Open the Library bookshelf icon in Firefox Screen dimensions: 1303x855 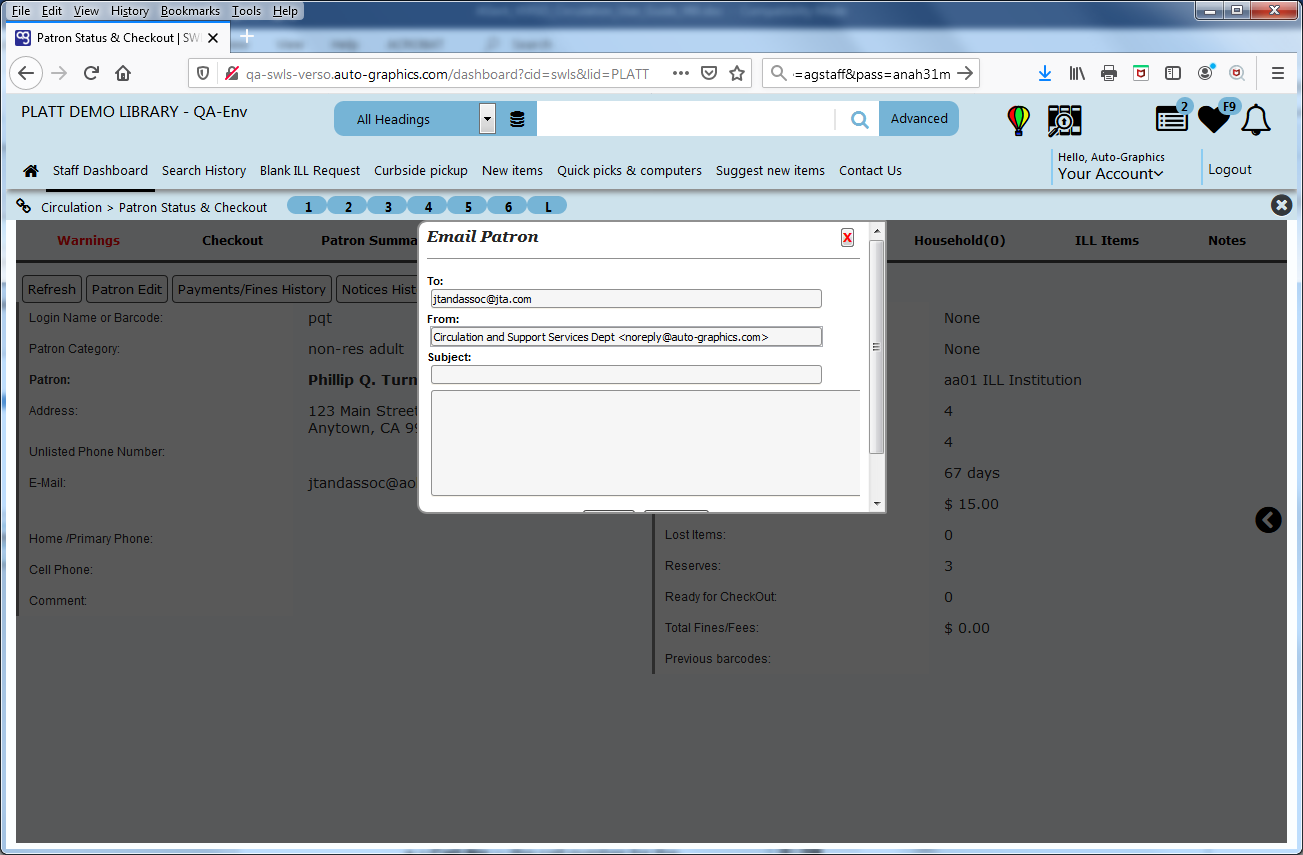coord(1077,73)
